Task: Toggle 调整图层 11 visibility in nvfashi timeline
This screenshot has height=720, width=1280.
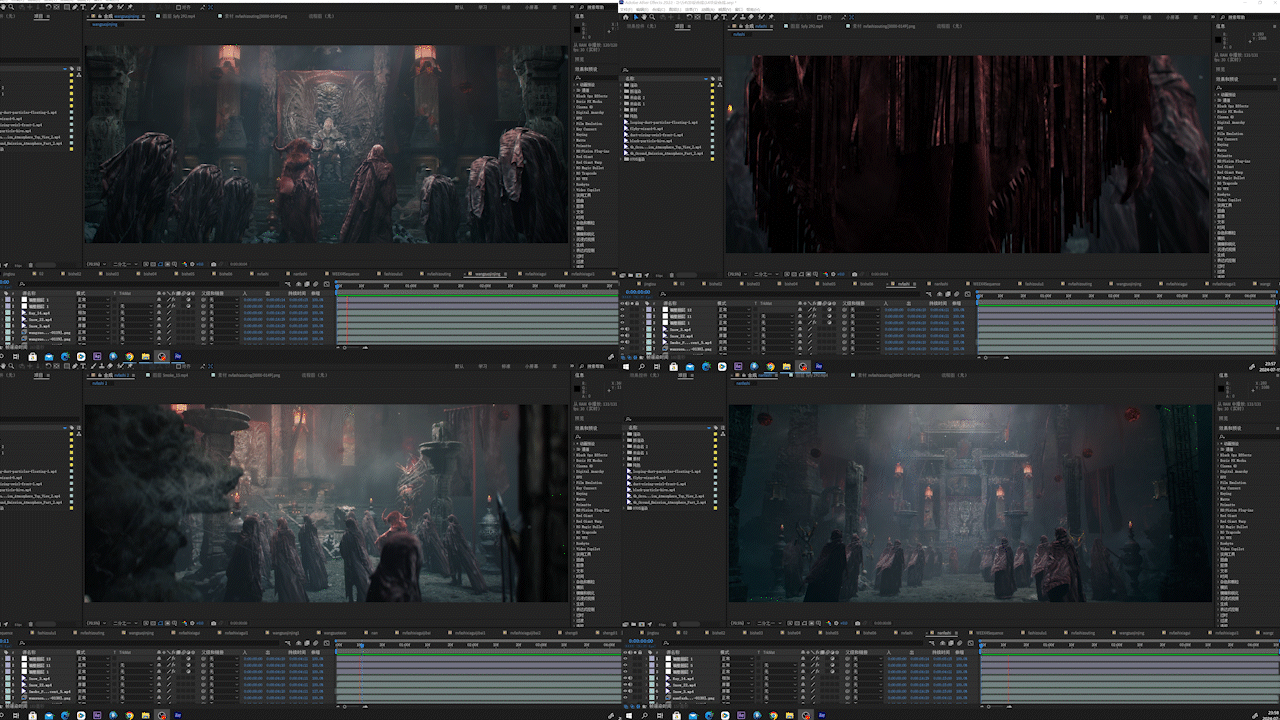Action: tap(622, 316)
